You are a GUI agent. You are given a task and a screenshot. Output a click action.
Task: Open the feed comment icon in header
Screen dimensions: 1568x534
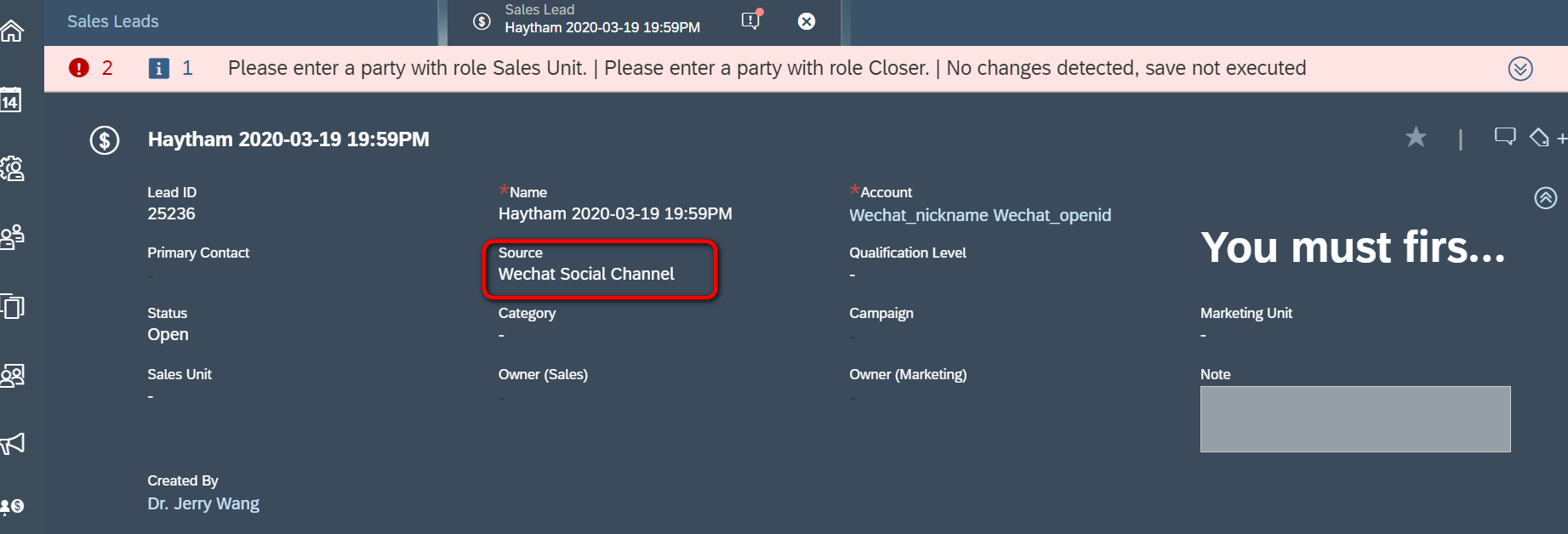[1505, 136]
